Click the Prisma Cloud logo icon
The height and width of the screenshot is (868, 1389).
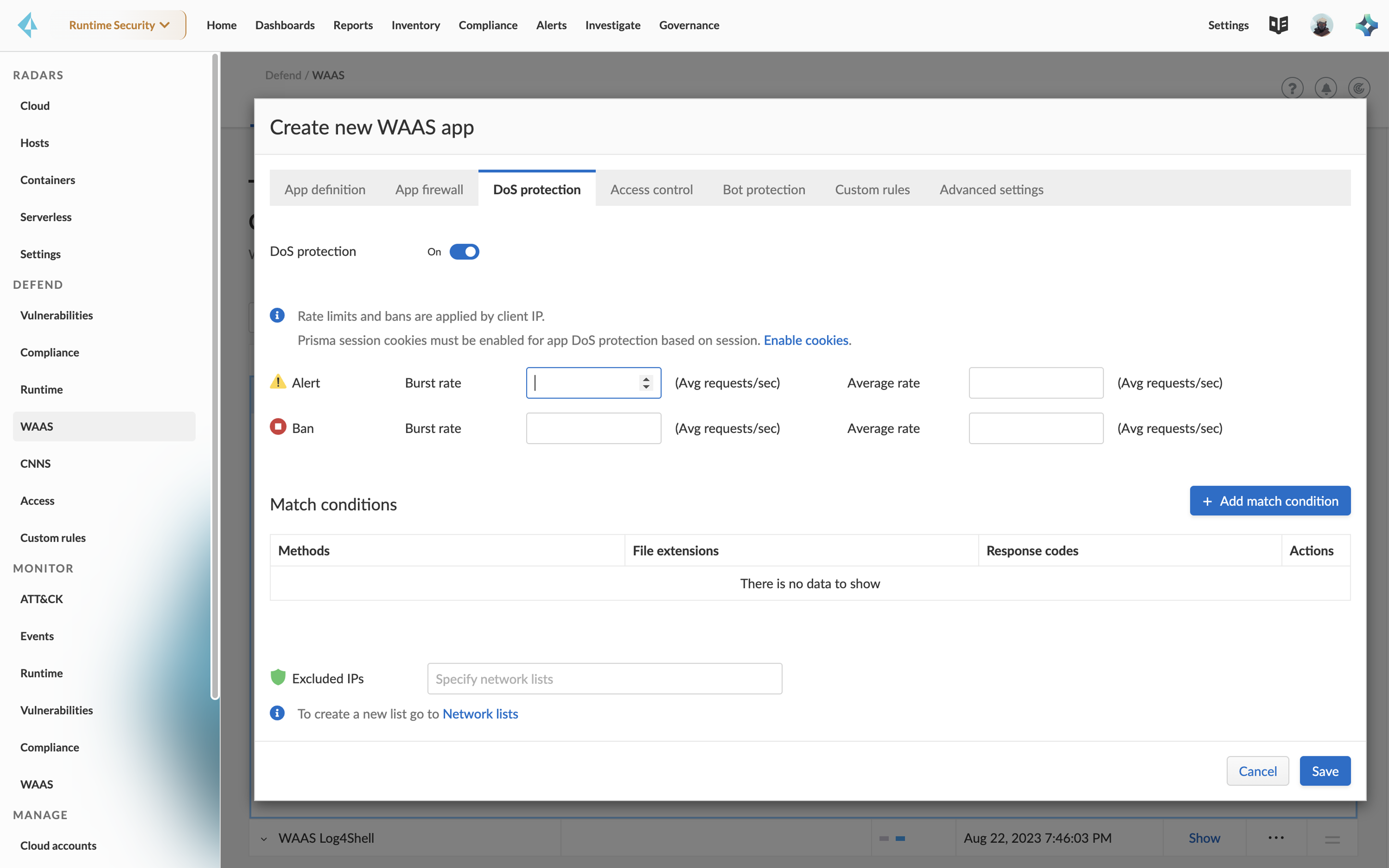[x=27, y=25]
